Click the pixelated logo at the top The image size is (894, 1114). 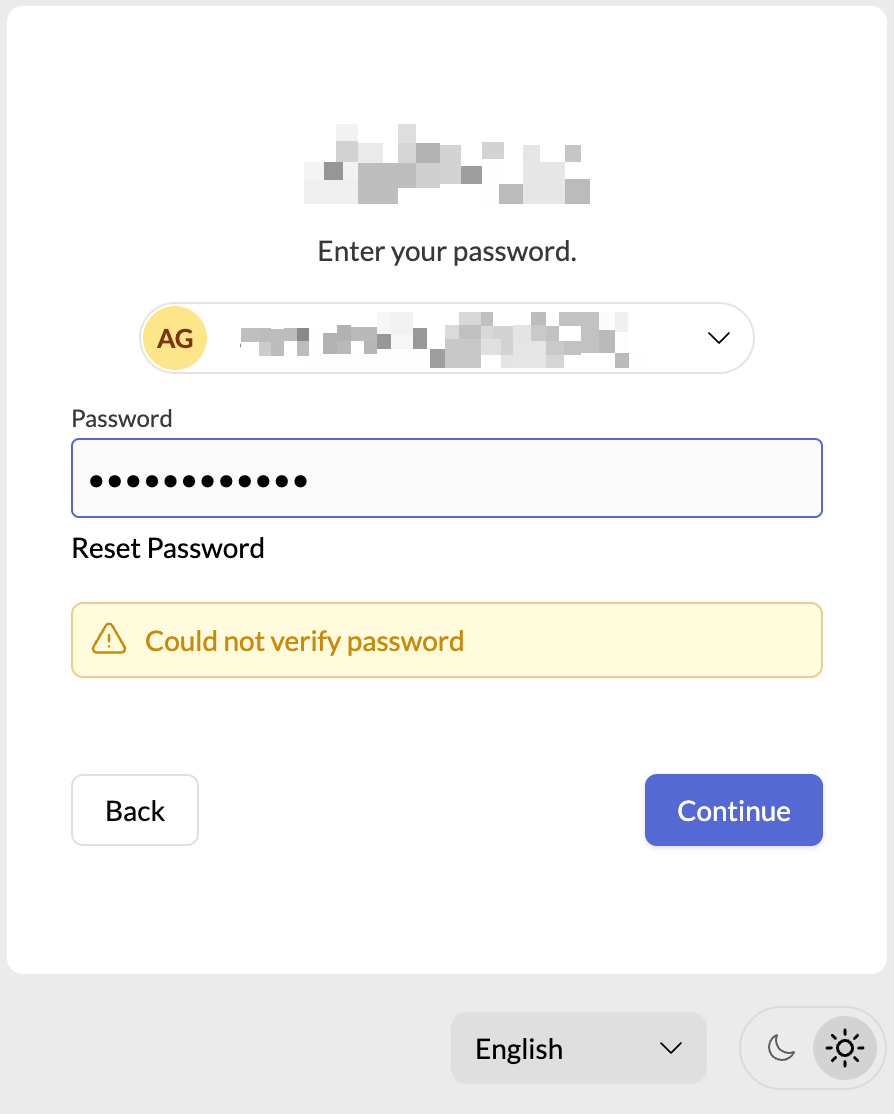(x=447, y=164)
